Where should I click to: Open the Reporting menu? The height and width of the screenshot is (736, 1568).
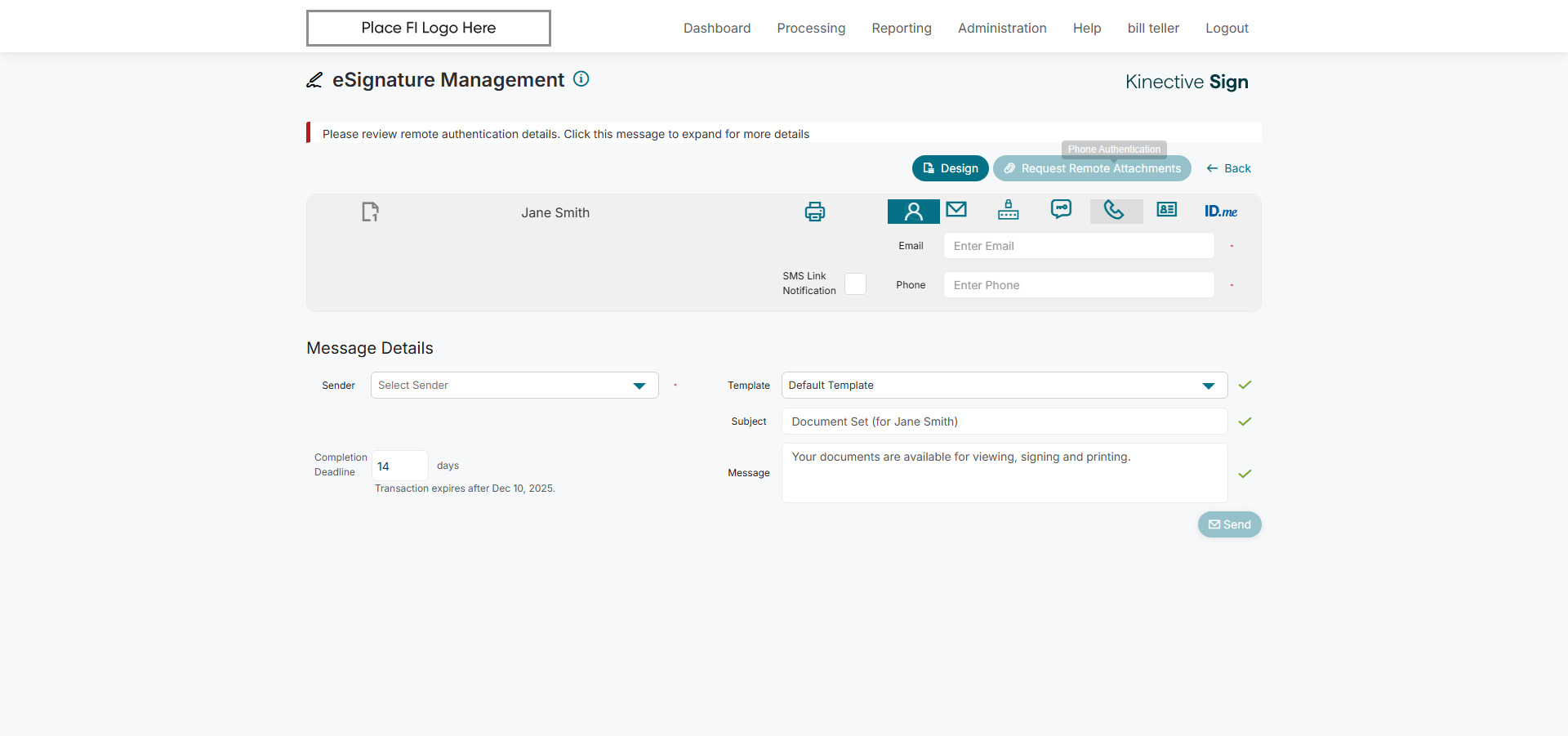pos(902,28)
